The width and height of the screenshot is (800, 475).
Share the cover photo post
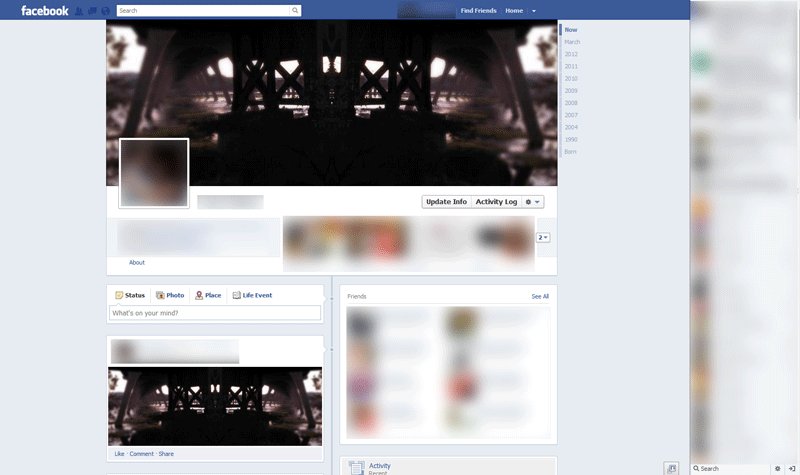click(166, 454)
